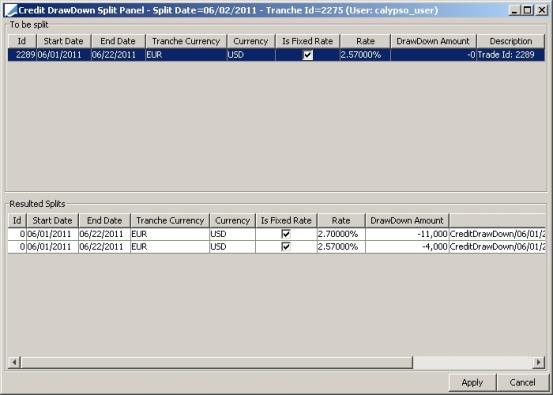Click the horizontal scrollbar thumb
The image size is (553, 395).
[x=217, y=362]
